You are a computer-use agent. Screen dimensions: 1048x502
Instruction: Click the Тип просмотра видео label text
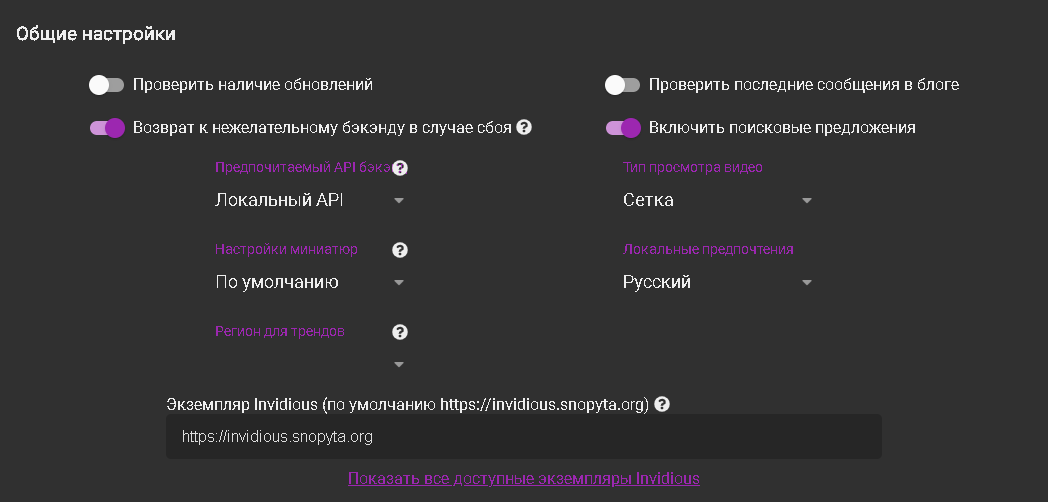pyautogui.click(x=692, y=167)
